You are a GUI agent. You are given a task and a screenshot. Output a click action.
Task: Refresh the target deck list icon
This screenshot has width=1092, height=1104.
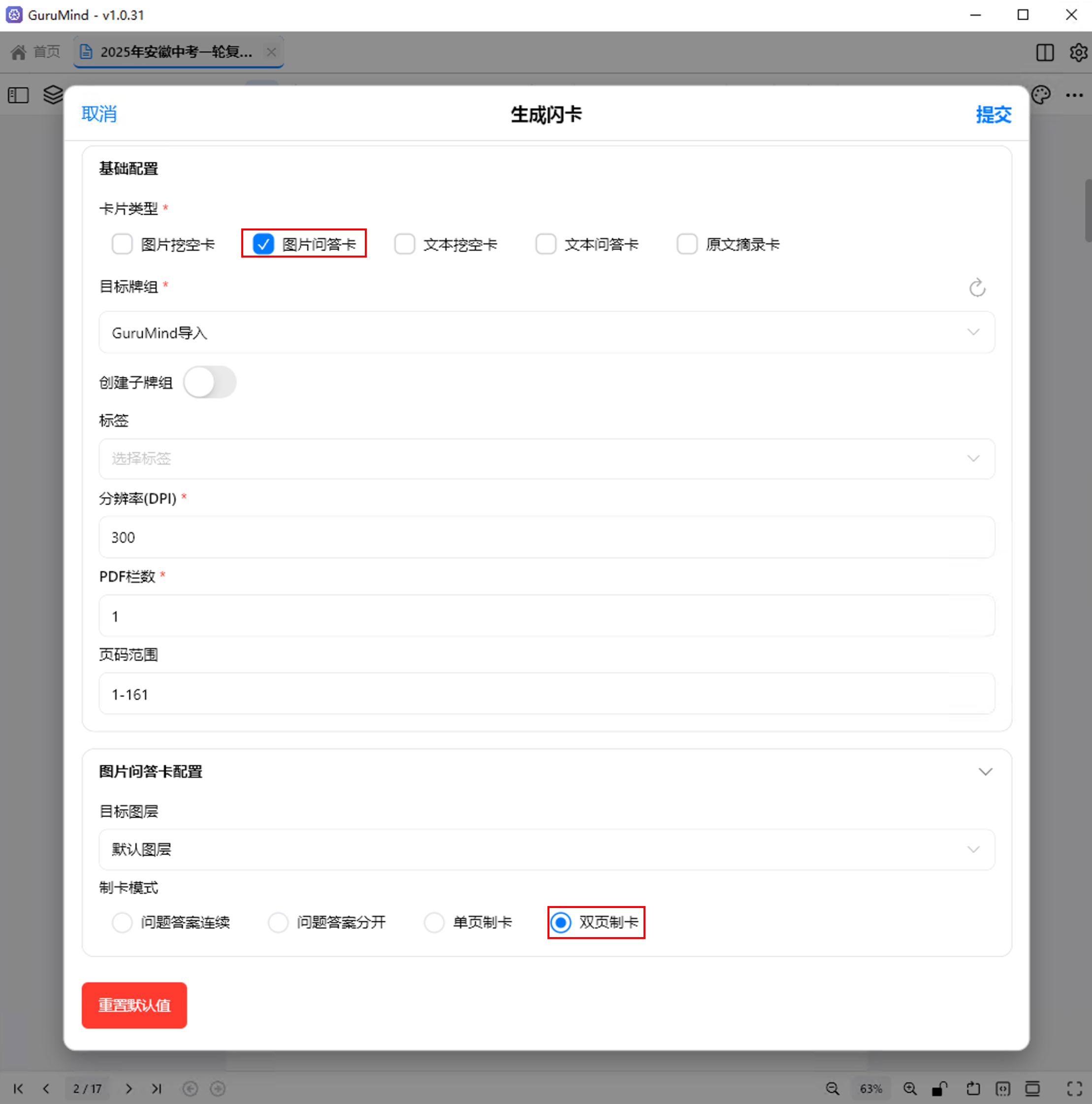977,288
